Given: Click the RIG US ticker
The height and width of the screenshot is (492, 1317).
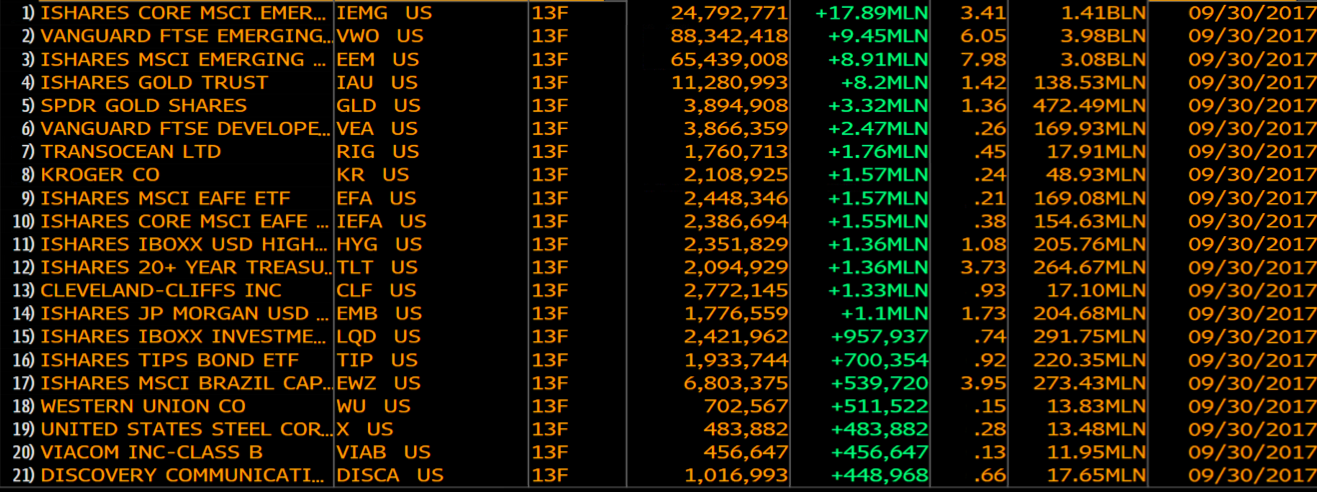Looking at the screenshot, I should pos(378,151).
